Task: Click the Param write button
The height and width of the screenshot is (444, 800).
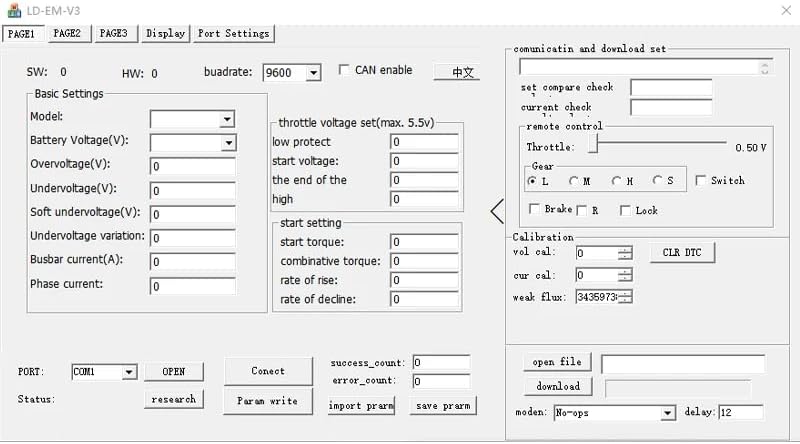Action: click(268, 401)
